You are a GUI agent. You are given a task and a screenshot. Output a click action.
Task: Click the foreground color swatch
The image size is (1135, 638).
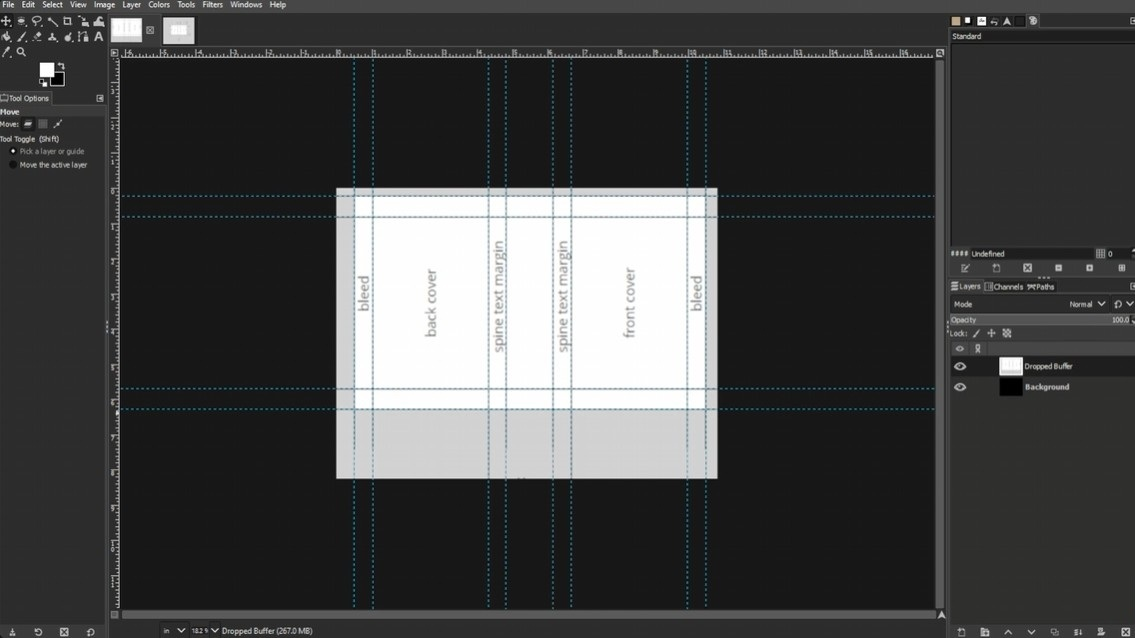(x=46, y=70)
